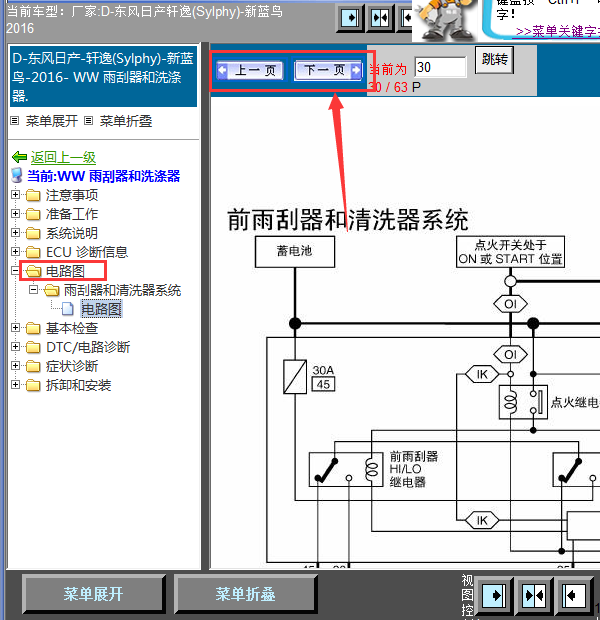Click 拆卸和安装 folder icon

[33, 385]
